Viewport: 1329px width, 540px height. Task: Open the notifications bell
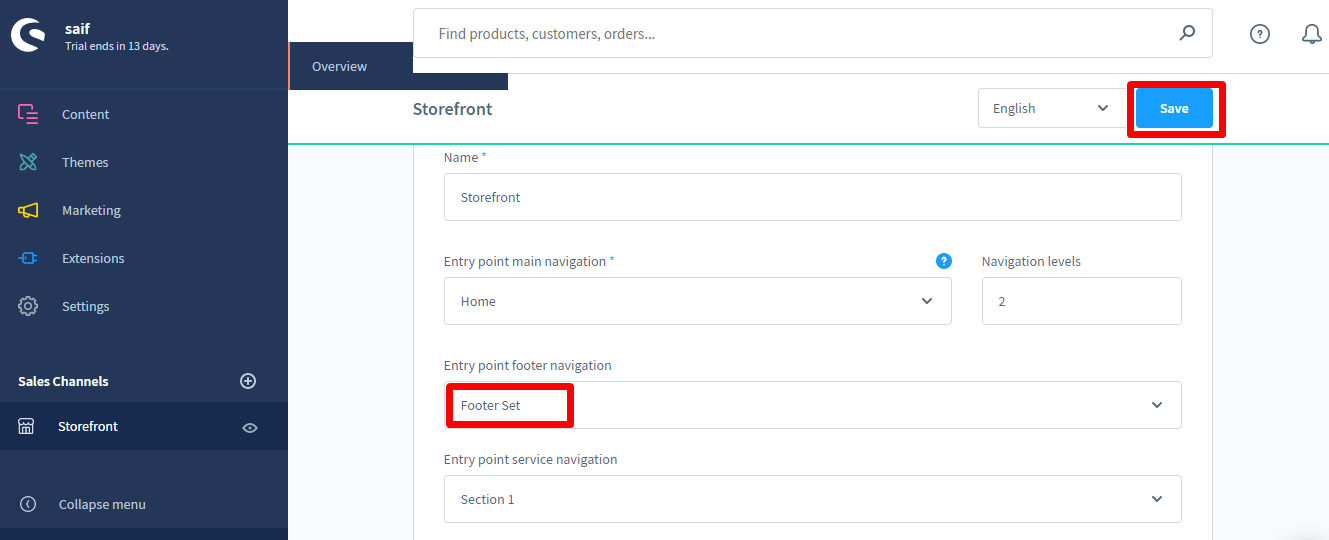(x=1311, y=34)
